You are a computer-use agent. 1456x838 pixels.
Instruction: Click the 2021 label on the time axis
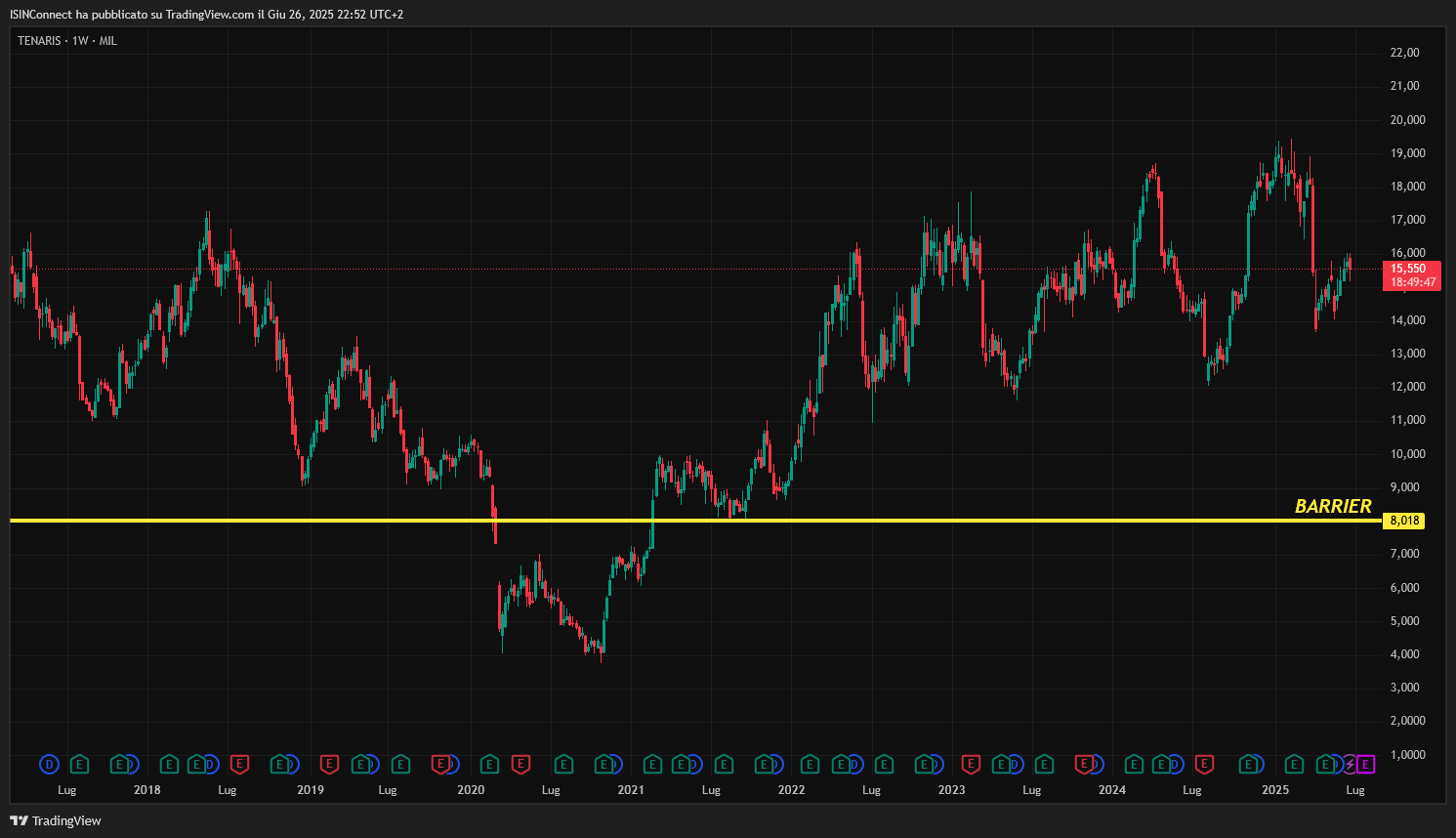(x=631, y=790)
